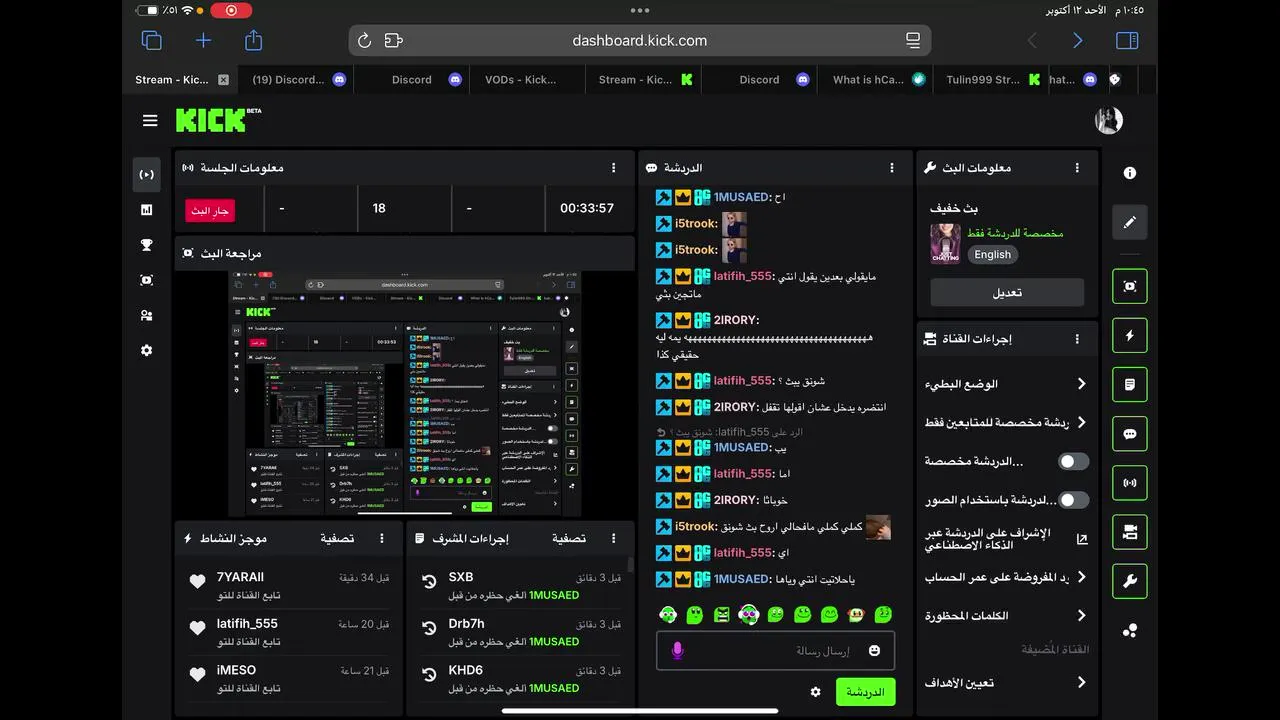
Task: Close the first Stream - Kic... tab
Action: point(223,80)
